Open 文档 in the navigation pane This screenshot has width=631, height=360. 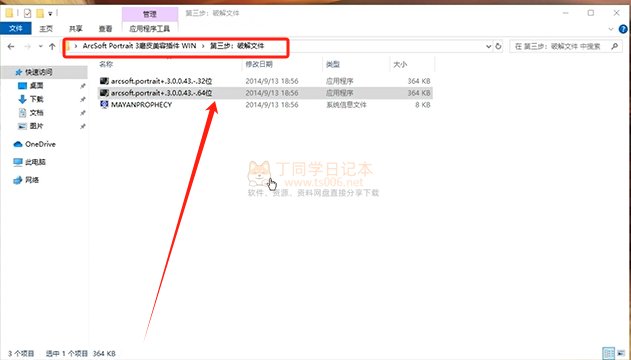pyautogui.click(x=36, y=113)
